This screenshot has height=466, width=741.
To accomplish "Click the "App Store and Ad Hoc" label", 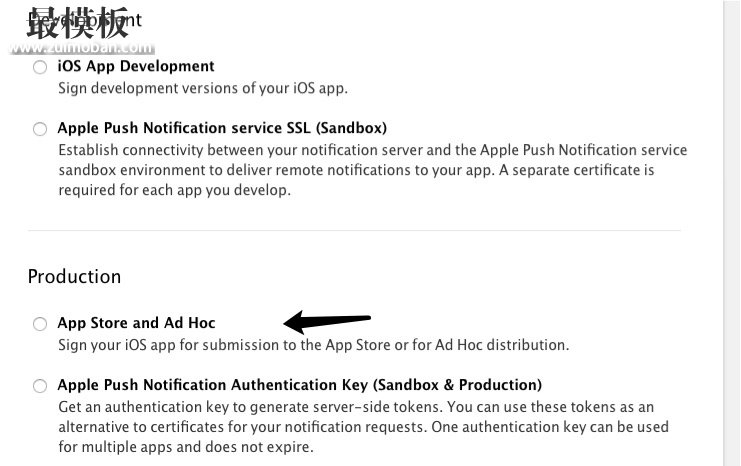I will 136,323.
